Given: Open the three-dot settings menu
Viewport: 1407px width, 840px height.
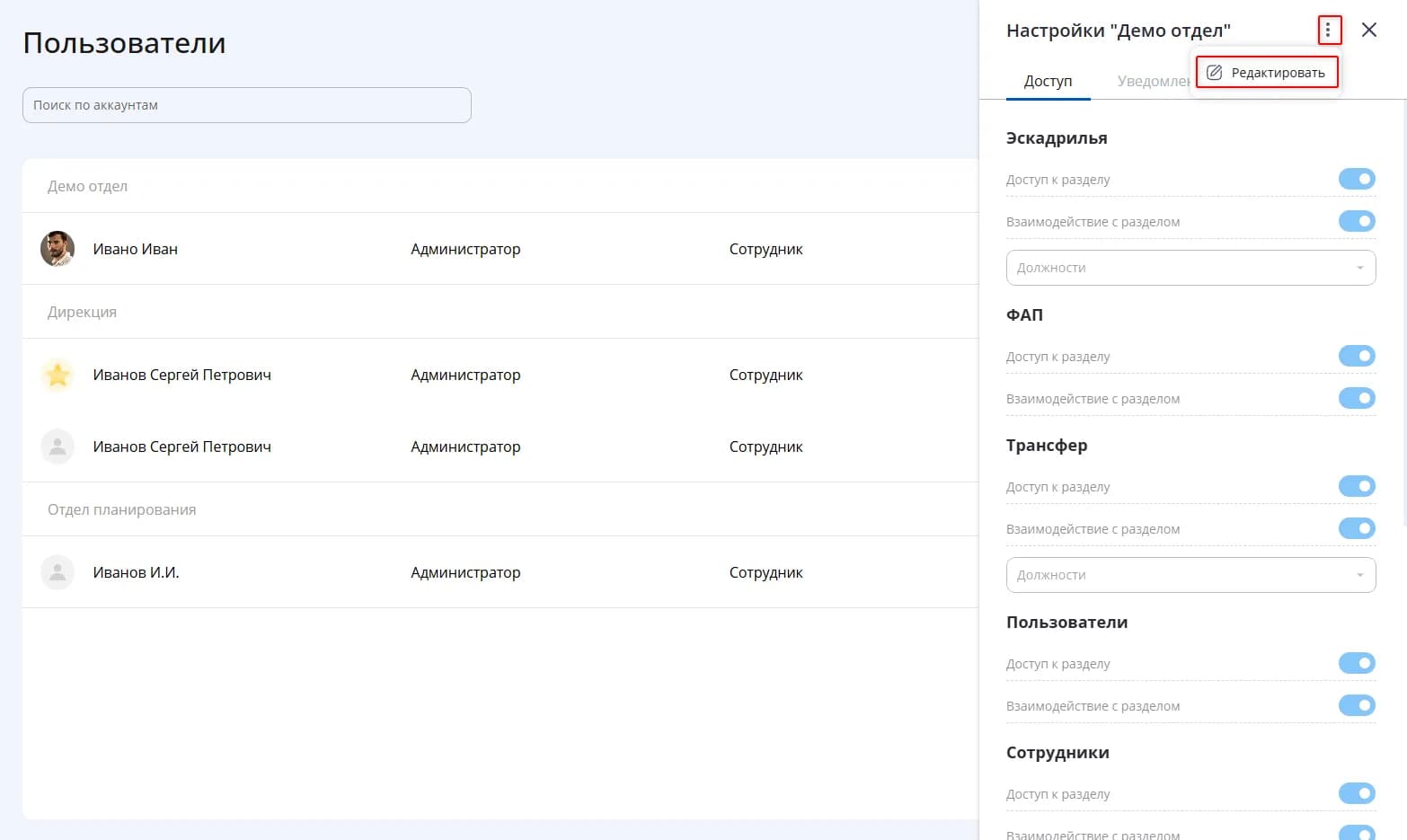Looking at the screenshot, I should pos(1328,31).
